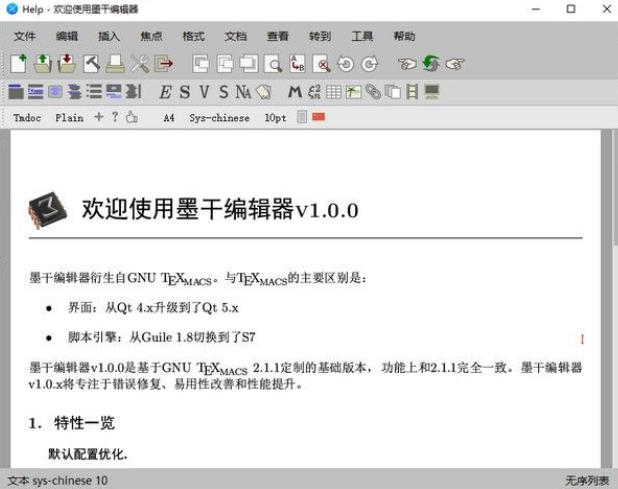This screenshot has height=489, width=618.
Task: Open the Sys-chinese font dropdown
Action: [x=220, y=117]
